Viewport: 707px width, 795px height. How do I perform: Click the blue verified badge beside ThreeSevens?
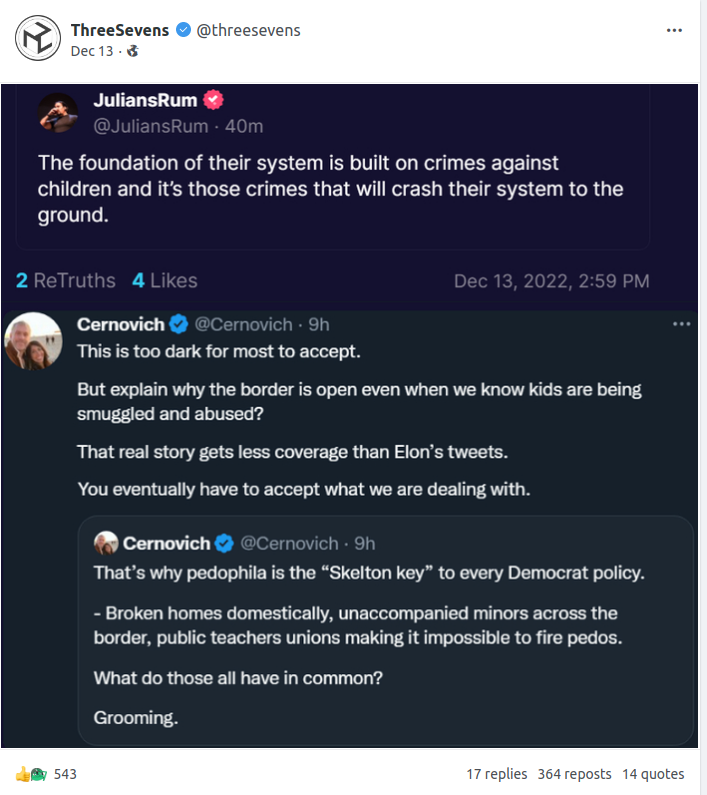(183, 30)
